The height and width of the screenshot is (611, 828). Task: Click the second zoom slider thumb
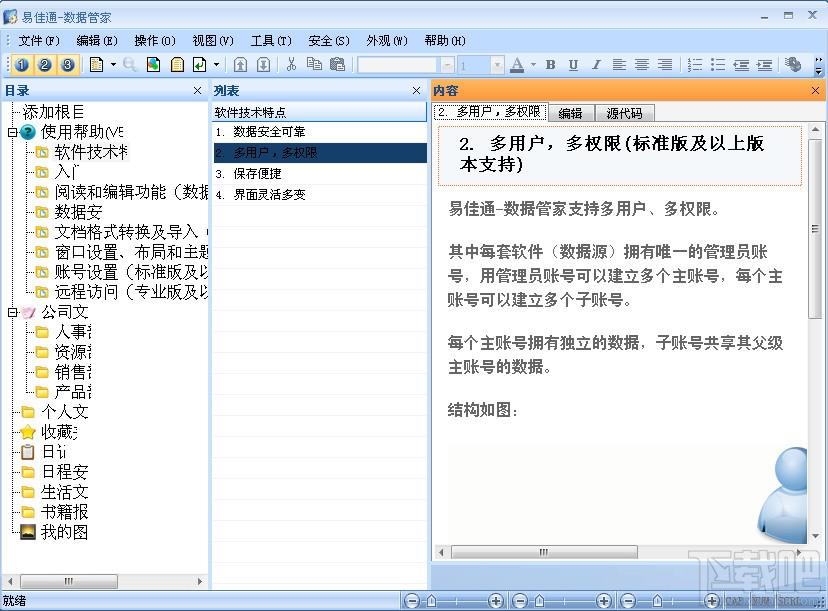[x=539, y=601]
